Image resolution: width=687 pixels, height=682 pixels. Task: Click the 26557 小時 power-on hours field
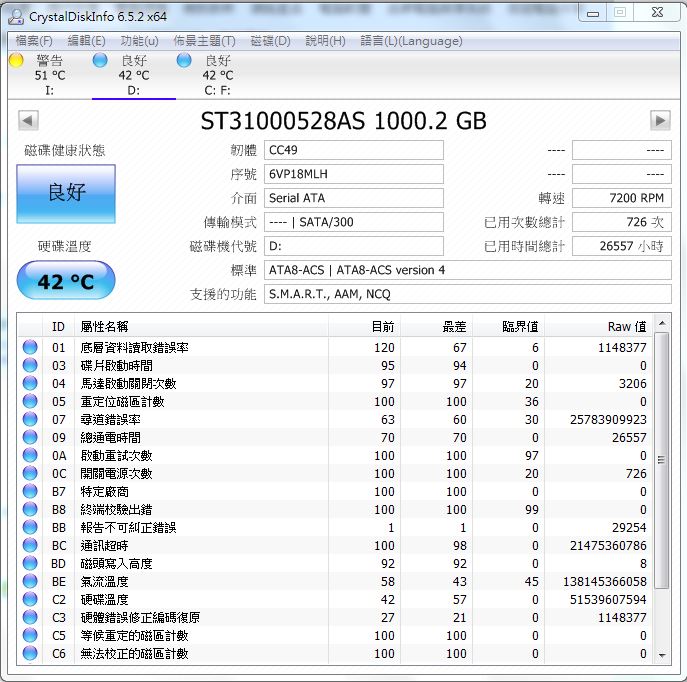(622, 246)
